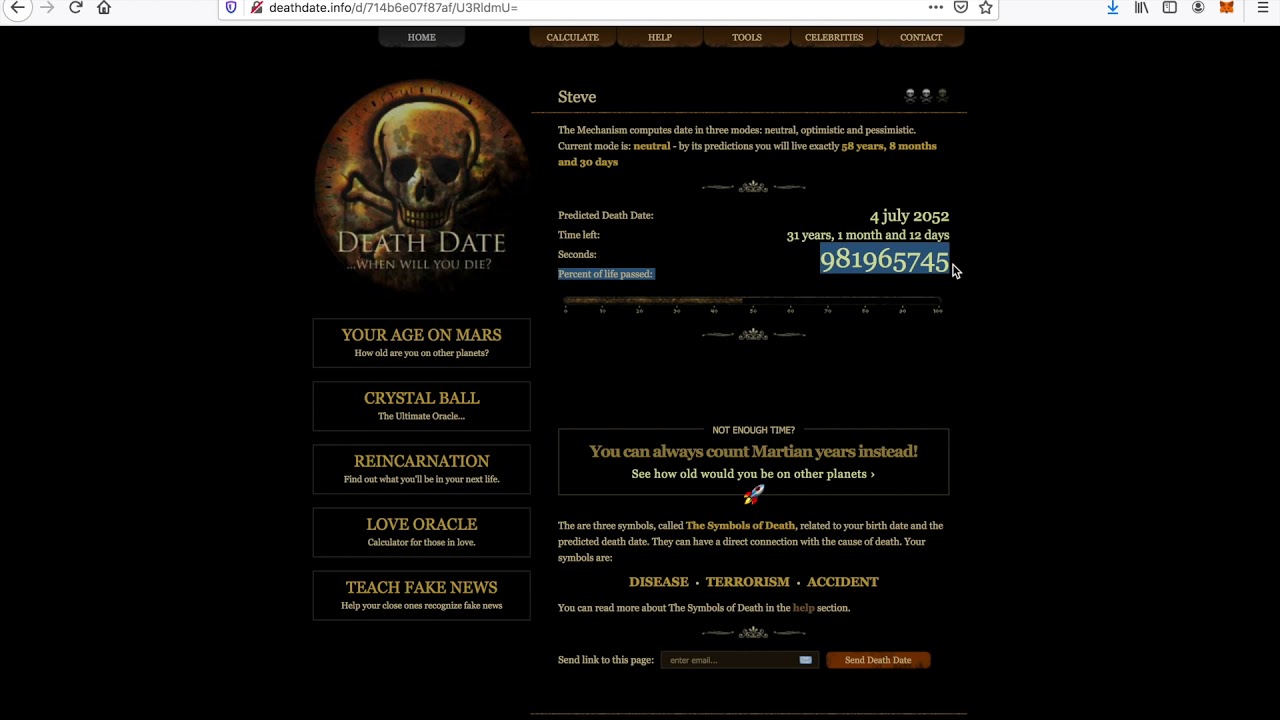Open the TOOLS menu item
The height and width of the screenshot is (720, 1280).
pos(747,37)
